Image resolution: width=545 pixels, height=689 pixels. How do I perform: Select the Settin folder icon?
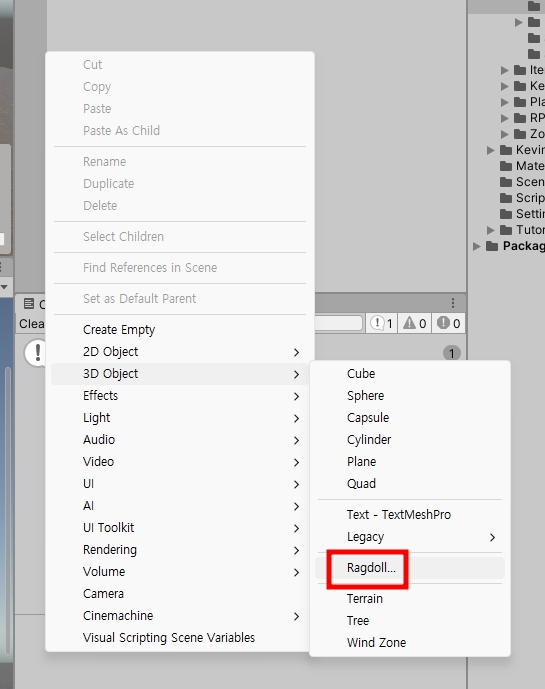(506, 214)
